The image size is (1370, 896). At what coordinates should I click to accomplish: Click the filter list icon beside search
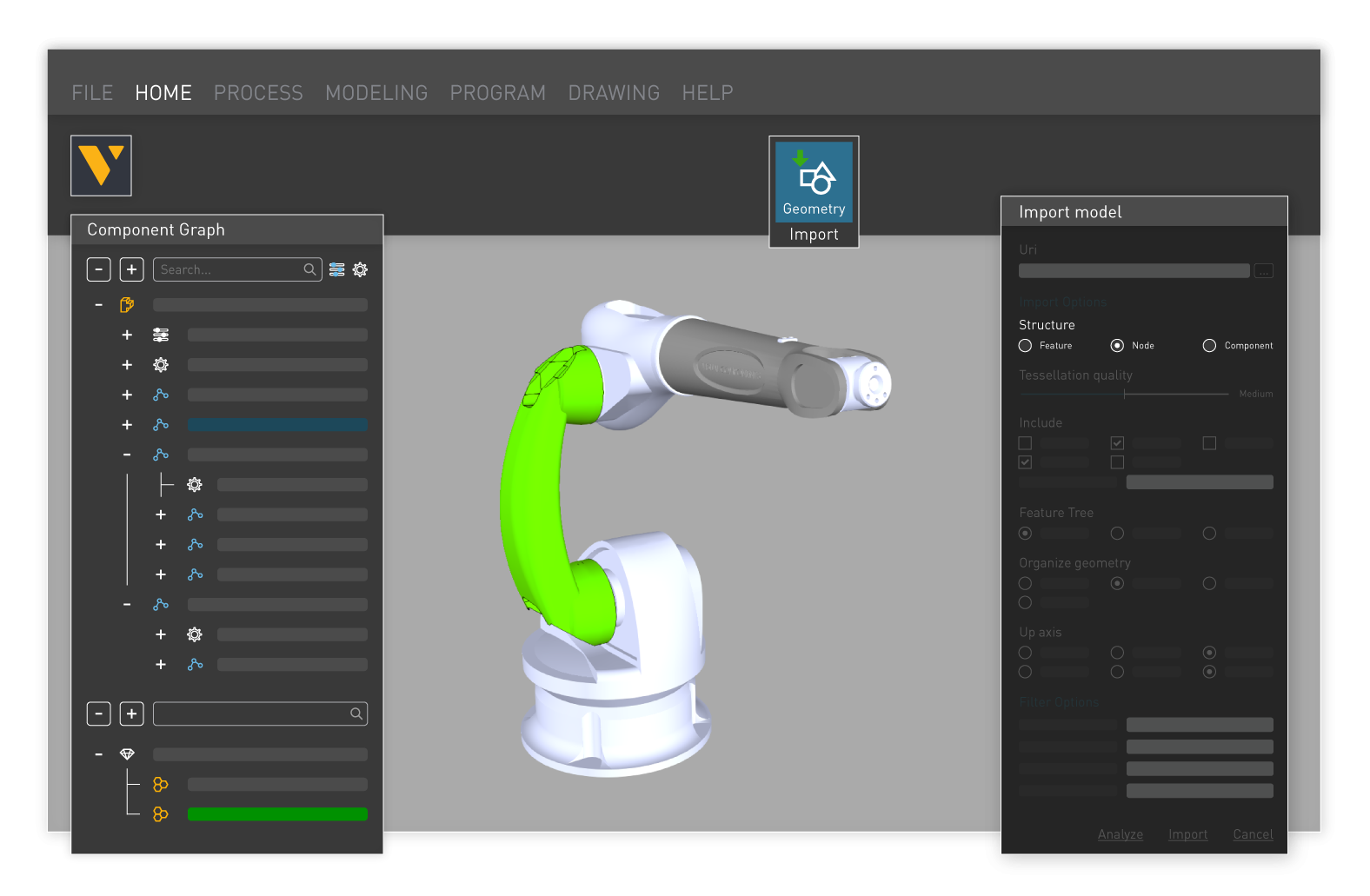(337, 269)
